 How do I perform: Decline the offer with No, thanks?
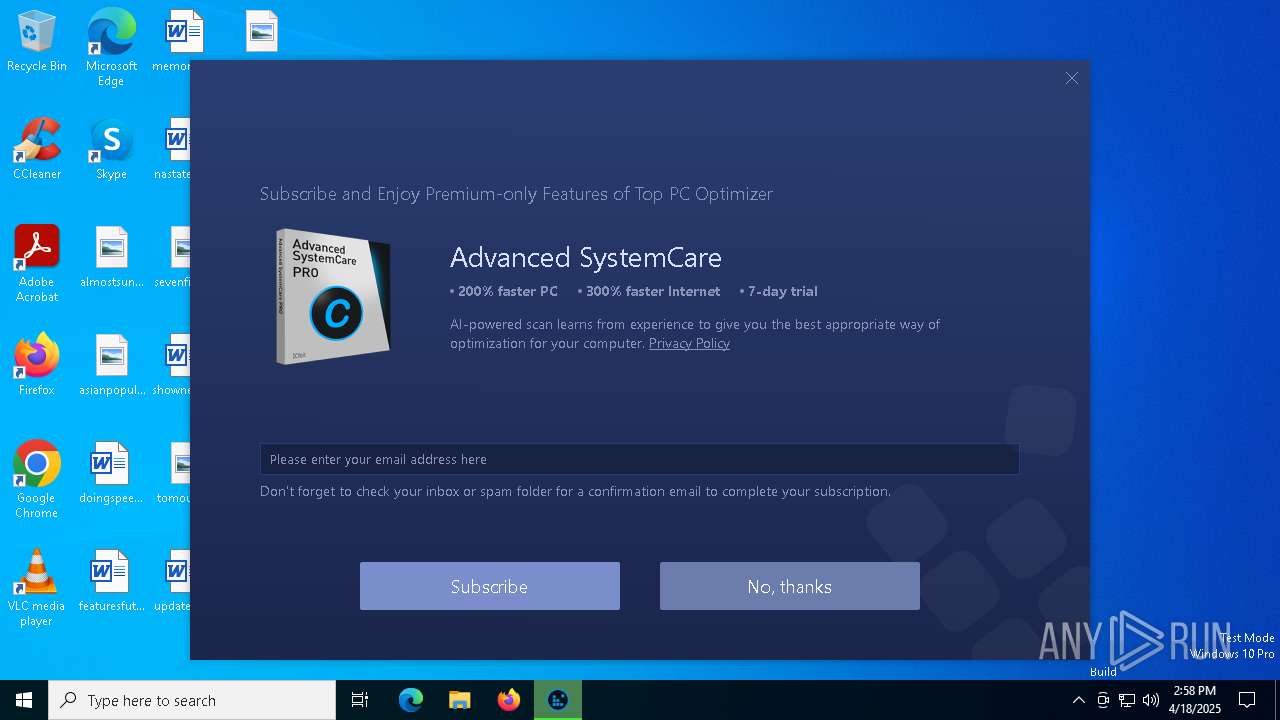pos(790,586)
